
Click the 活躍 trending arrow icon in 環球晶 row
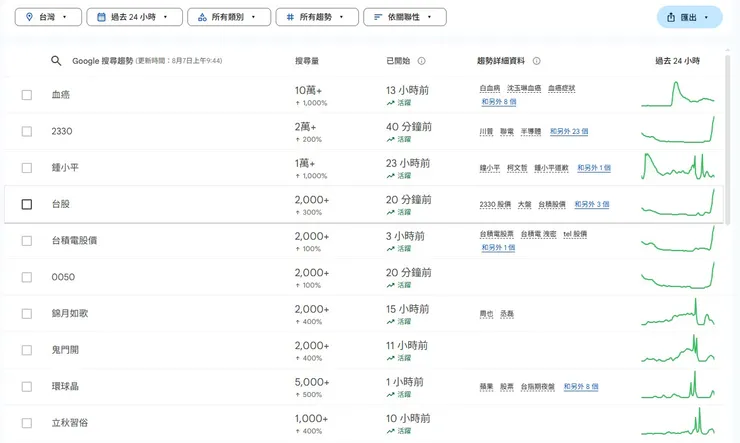coord(390,394)
